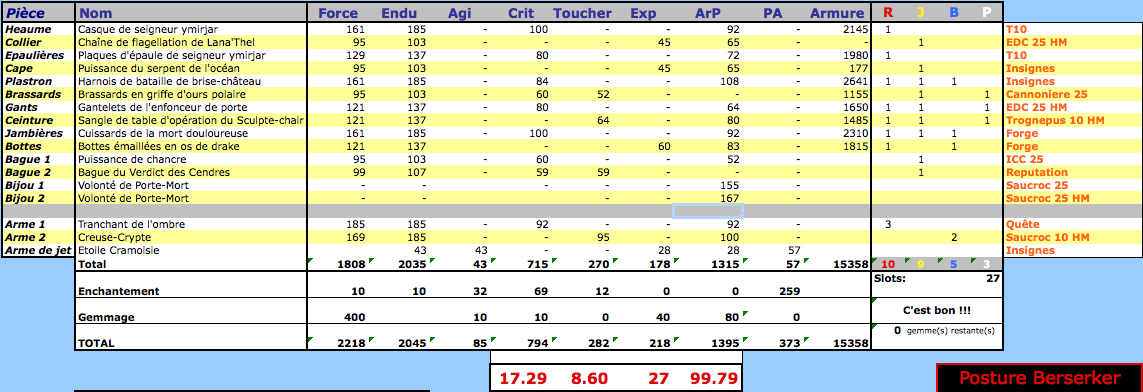
Task: Select the Slots value 27
Action: [993, 278]
